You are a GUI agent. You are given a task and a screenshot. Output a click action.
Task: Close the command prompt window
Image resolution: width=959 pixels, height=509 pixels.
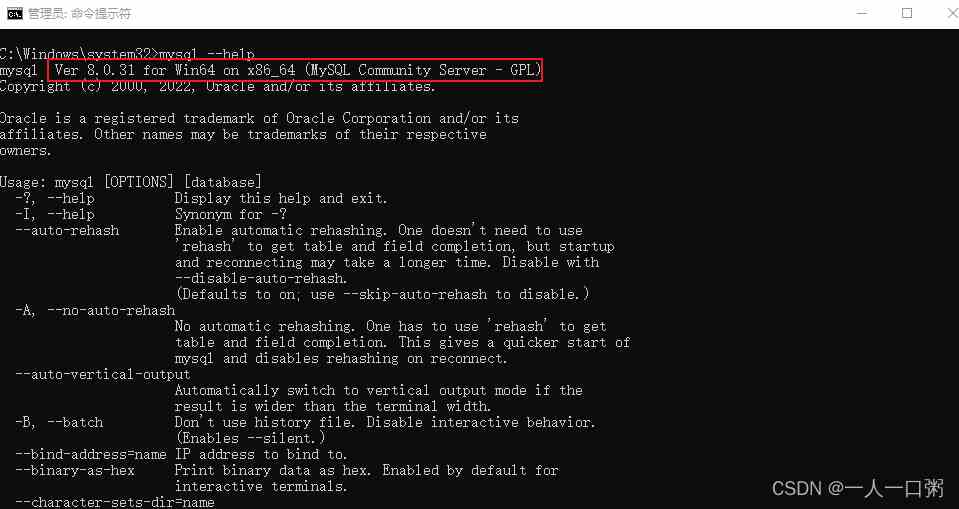953,13
